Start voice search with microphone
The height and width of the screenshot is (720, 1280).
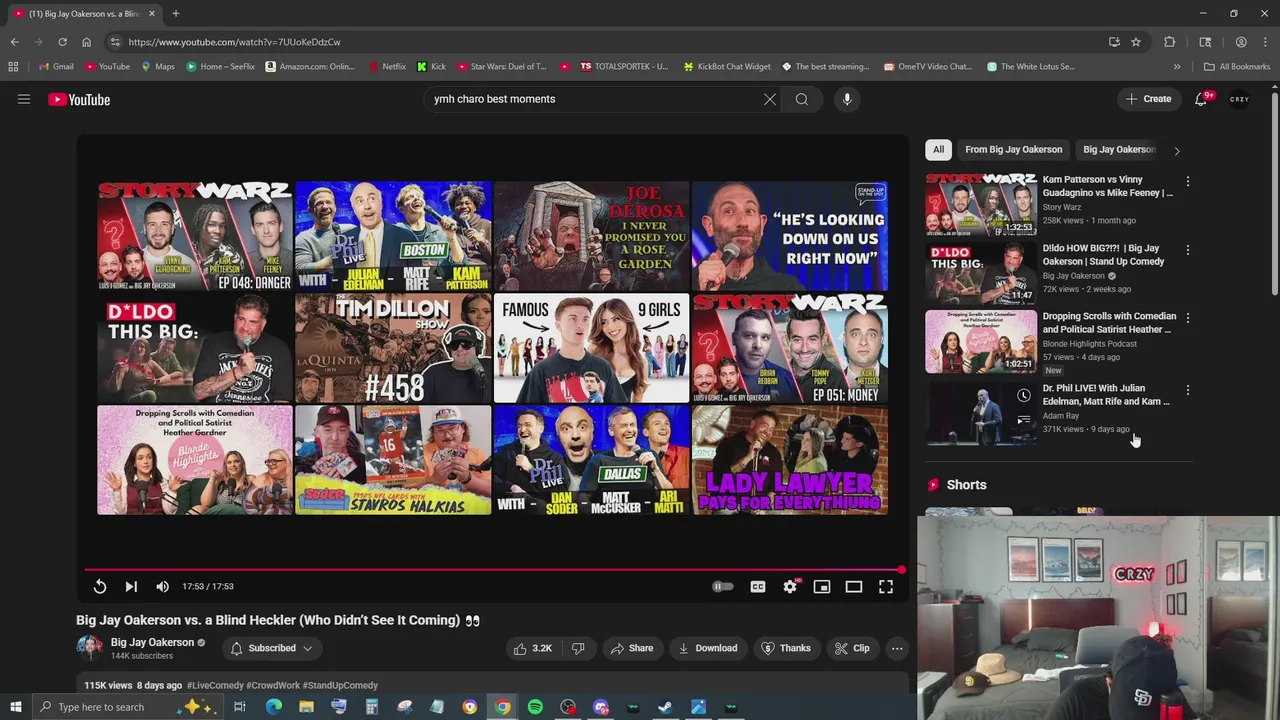[x=847, y=99]
